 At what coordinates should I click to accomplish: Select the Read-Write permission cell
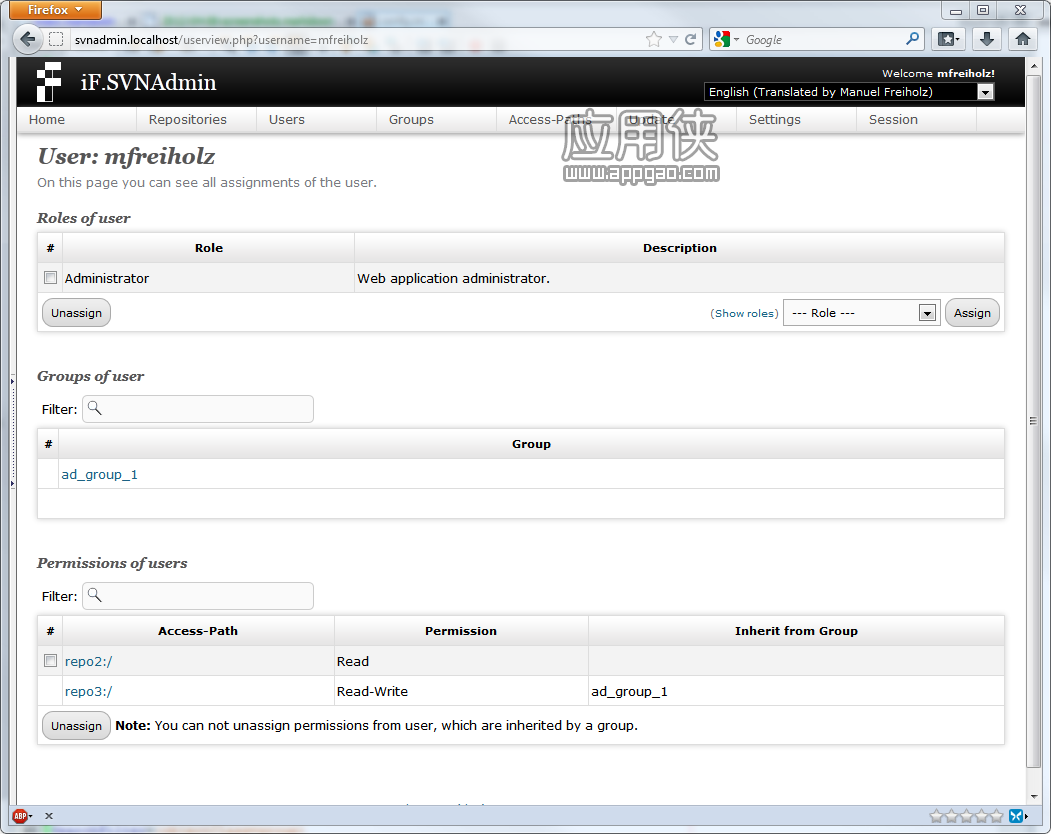tap(461, 691)
